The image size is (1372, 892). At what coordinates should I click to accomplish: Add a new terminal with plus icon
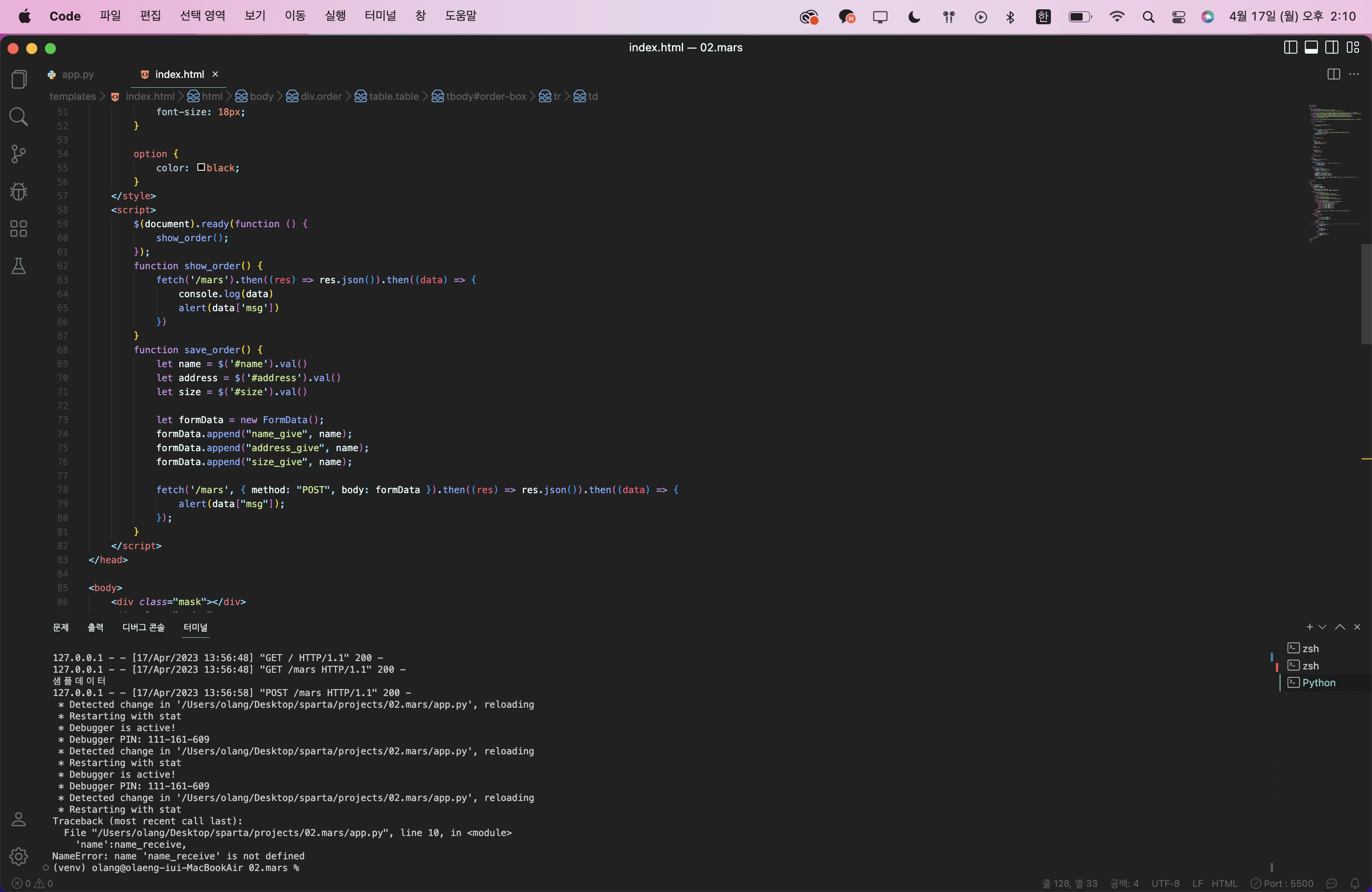tap(1309, 627)
